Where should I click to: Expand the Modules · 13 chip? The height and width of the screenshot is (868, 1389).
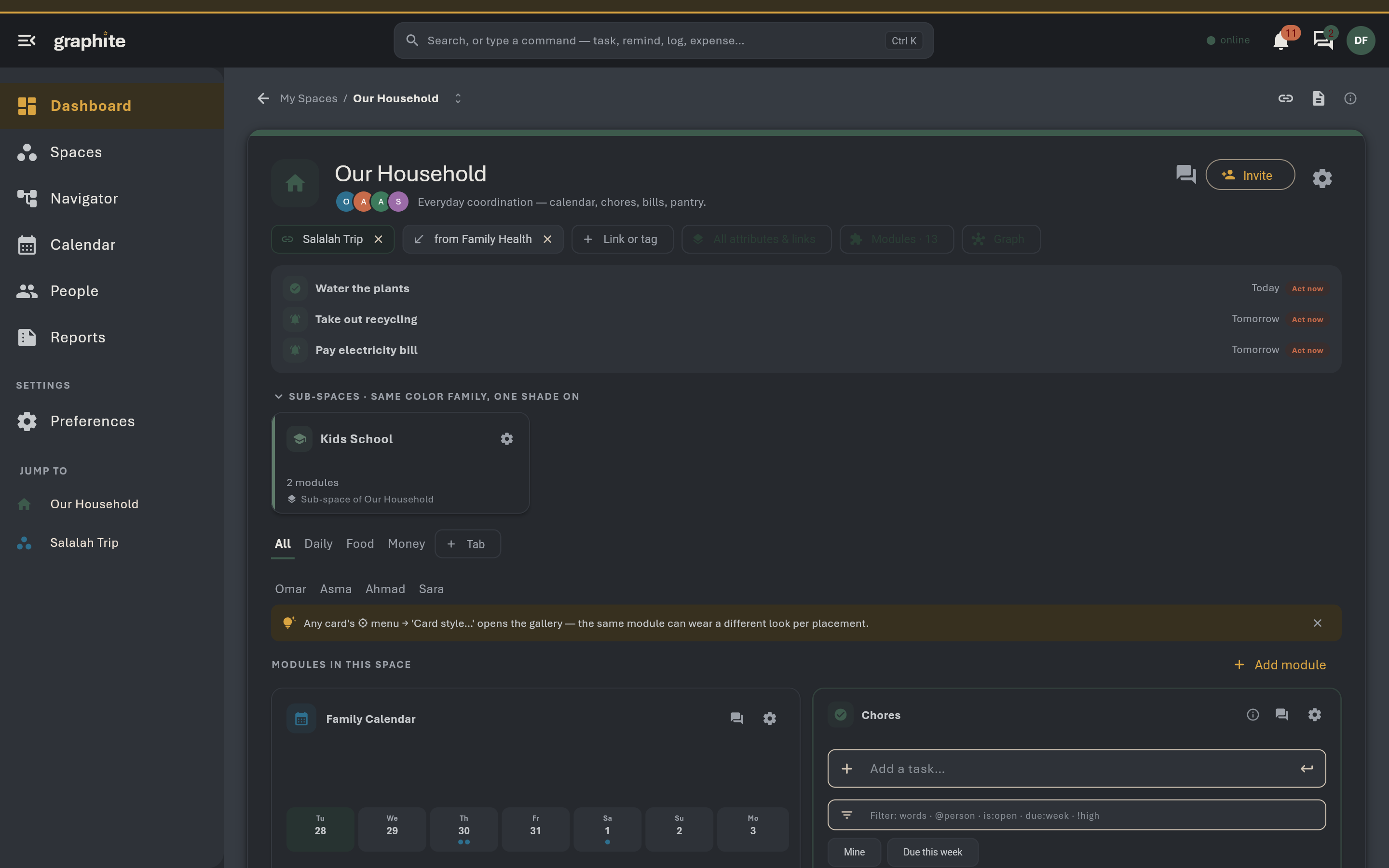point(896,239)
